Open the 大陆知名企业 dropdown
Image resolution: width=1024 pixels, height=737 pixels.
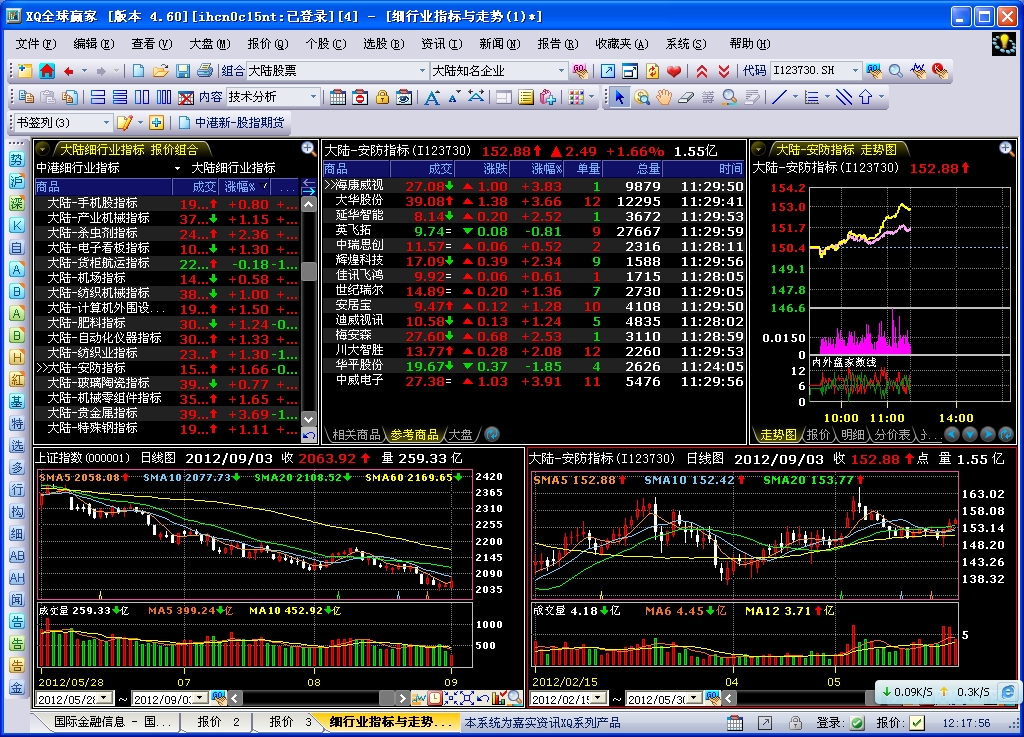561,71
